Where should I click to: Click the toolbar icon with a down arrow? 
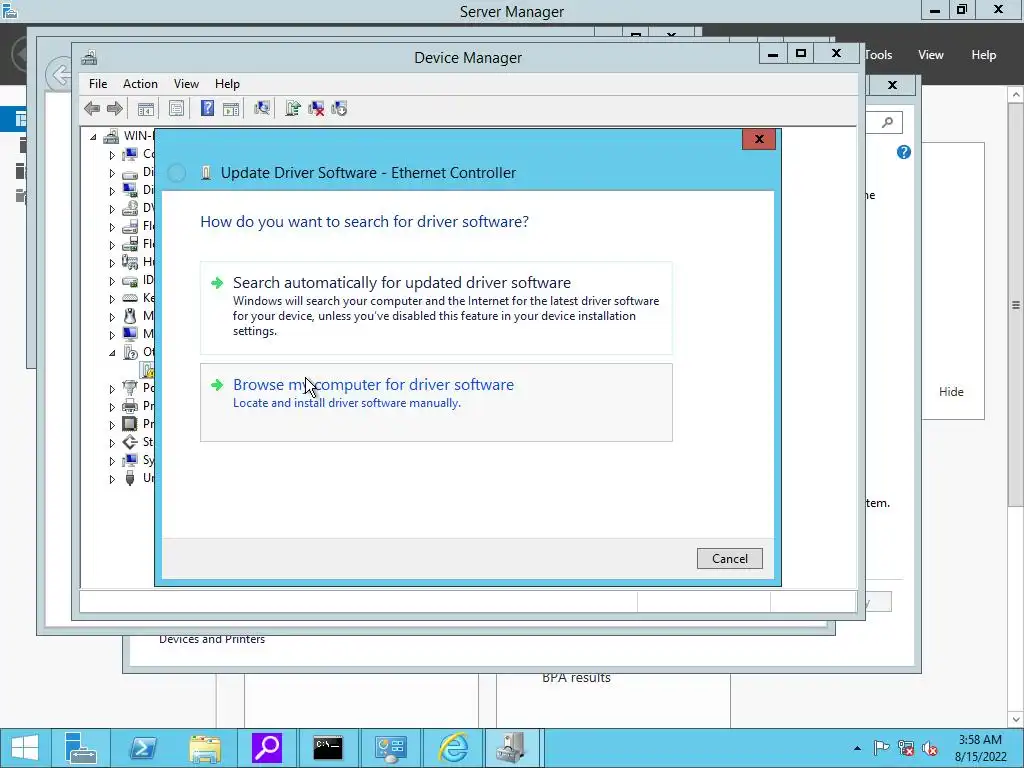coord(339,108)
